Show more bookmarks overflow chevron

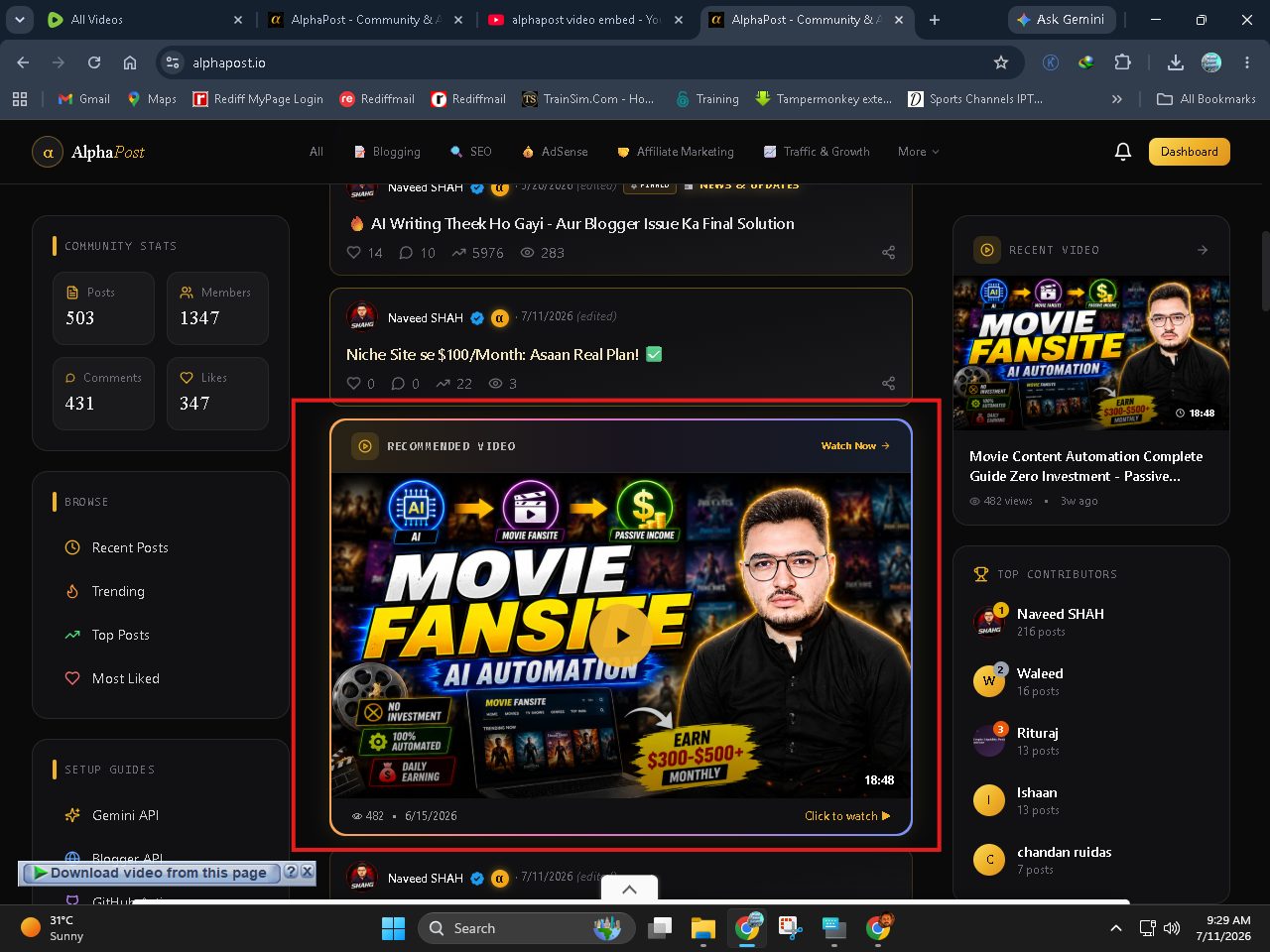pyautogui.click(x=1117, y=99)
